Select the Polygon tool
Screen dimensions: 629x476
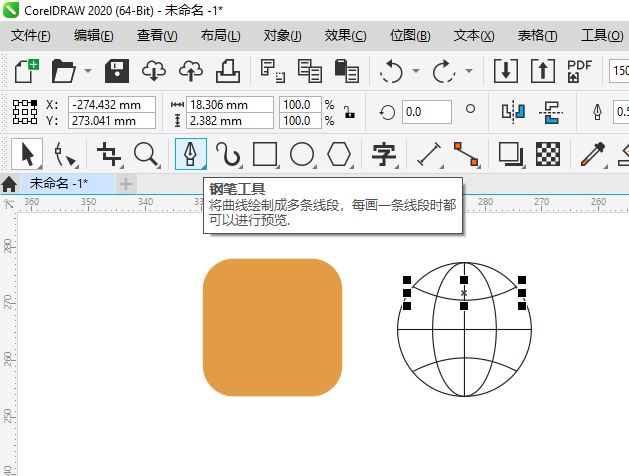[339, 154]
